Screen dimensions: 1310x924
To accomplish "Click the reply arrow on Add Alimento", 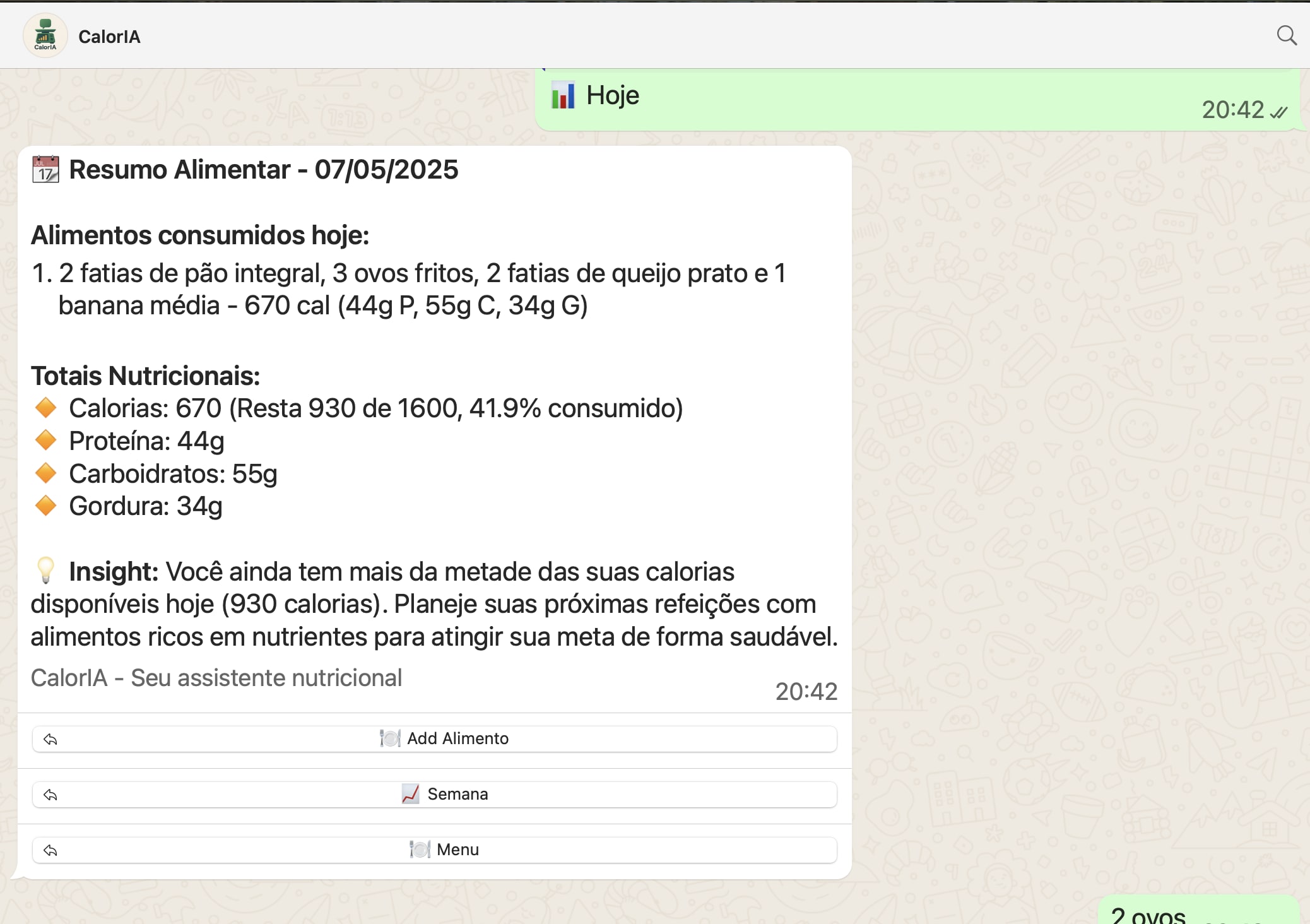I will (x=50, y=739).
